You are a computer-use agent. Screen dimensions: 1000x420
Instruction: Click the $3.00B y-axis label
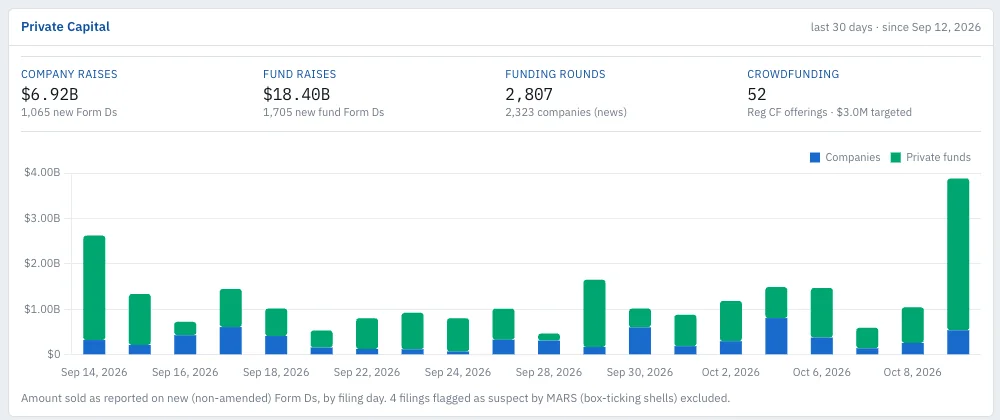[x=44, y=219]
